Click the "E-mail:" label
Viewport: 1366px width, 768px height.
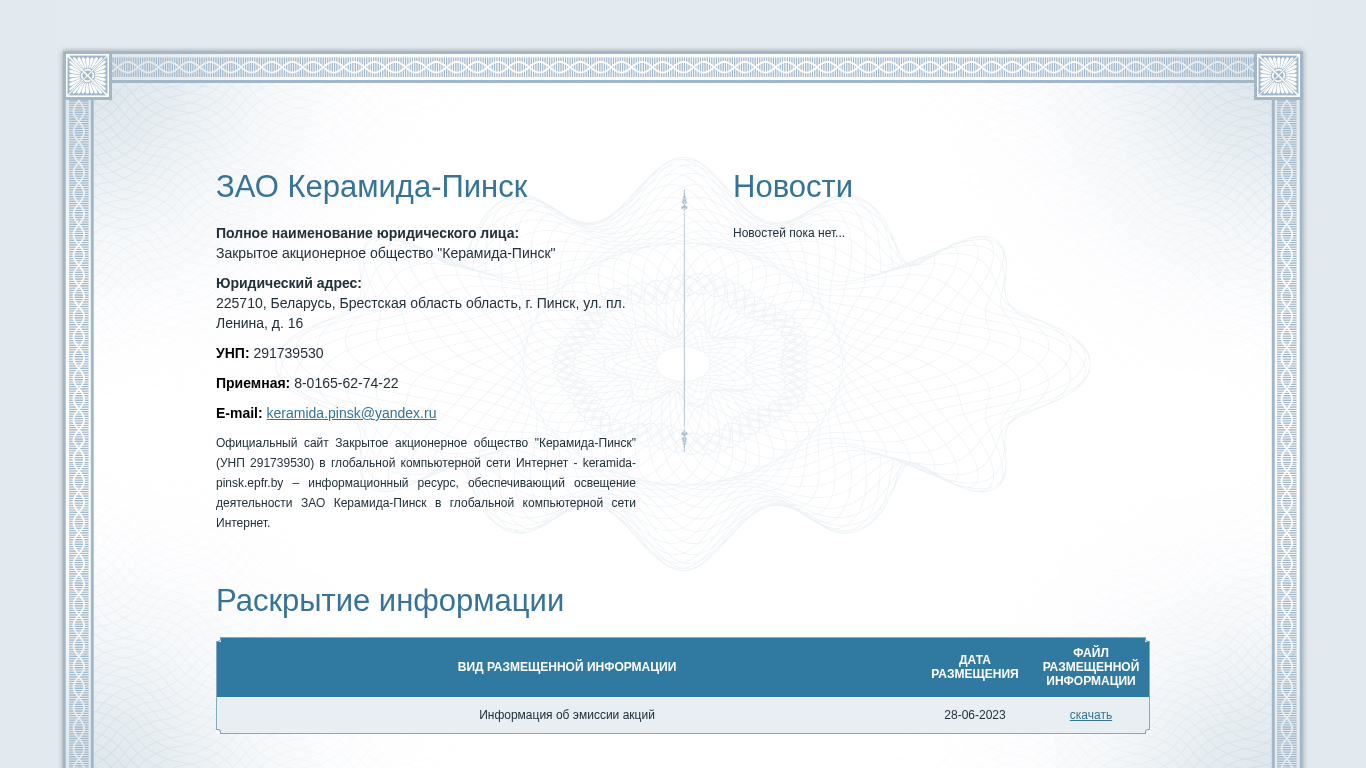239,413
